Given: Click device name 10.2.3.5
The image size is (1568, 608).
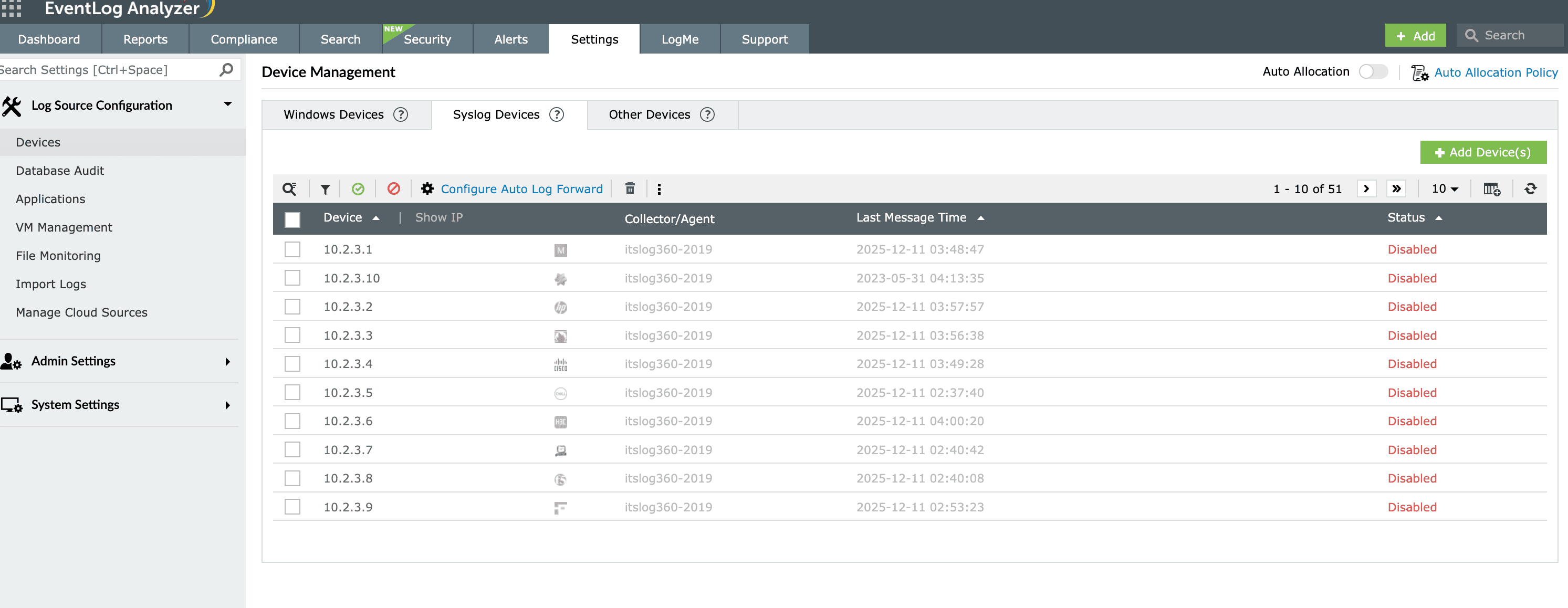Looking at the screenshot, I should tap(348, 393).
